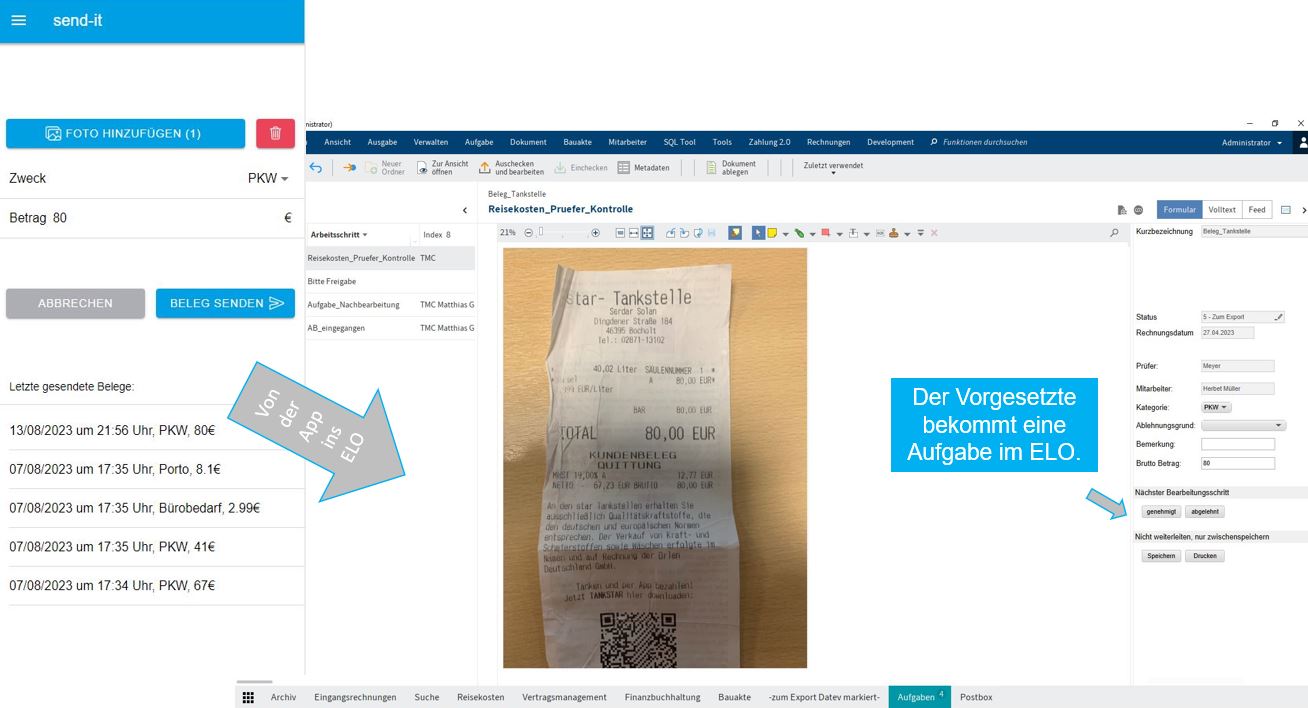Zoom in with the plus icon
The width and height of the screenshot is (1308, 708).
point(596,233)
